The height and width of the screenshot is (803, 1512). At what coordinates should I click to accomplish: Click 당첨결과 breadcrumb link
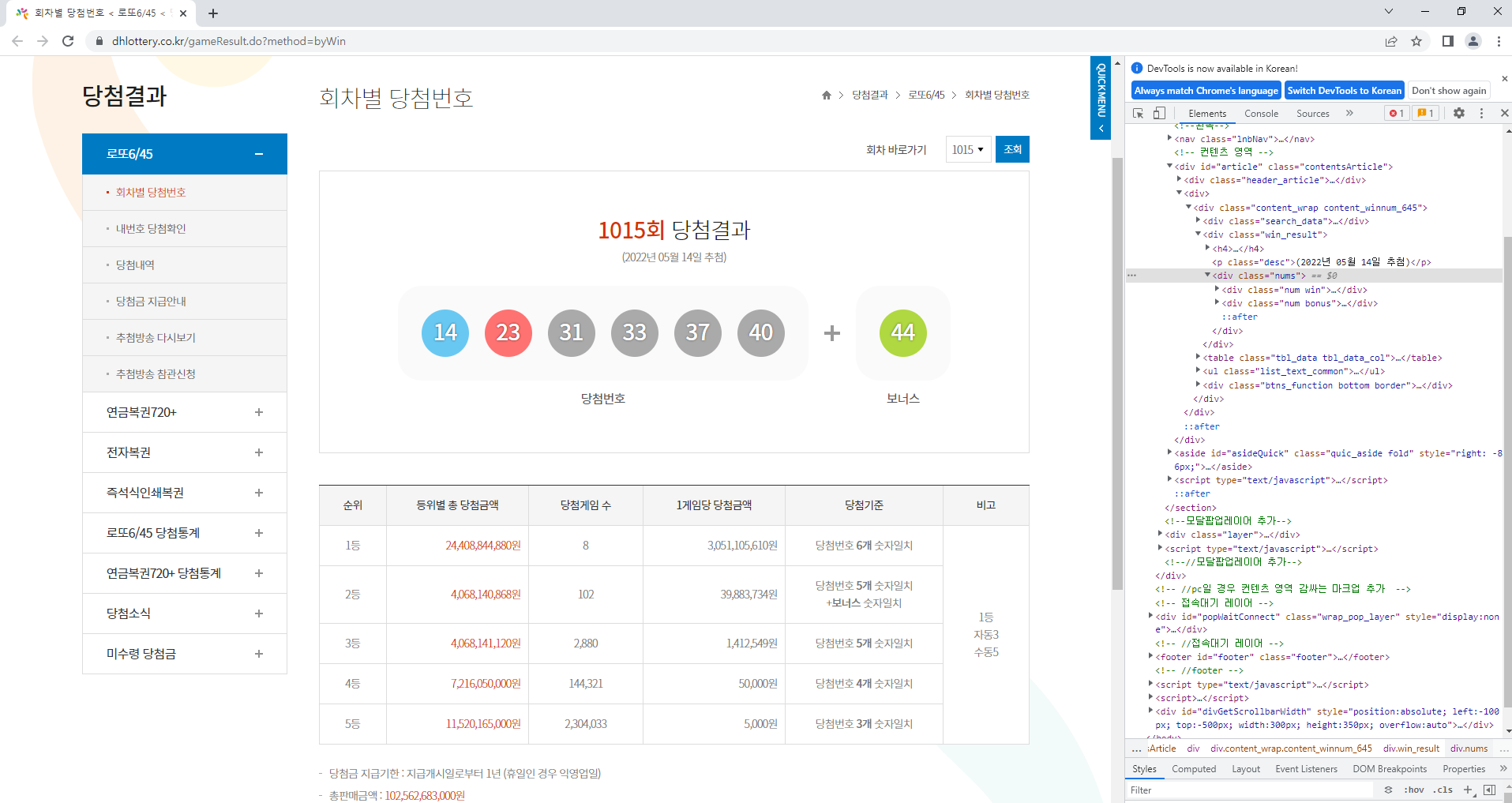pyautogui.click(x=869, y=95)
